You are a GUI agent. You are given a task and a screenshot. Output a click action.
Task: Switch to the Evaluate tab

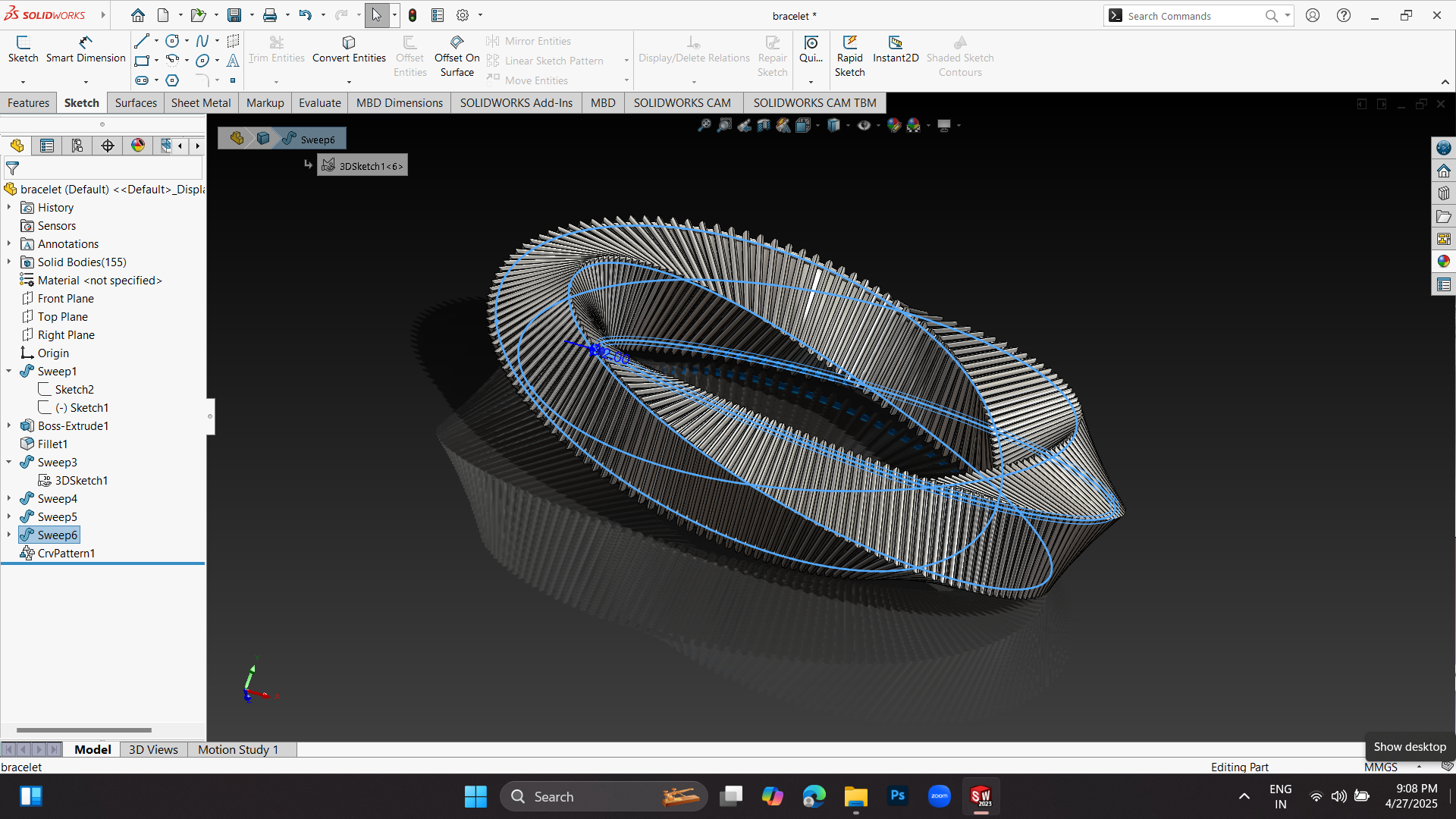320,103
